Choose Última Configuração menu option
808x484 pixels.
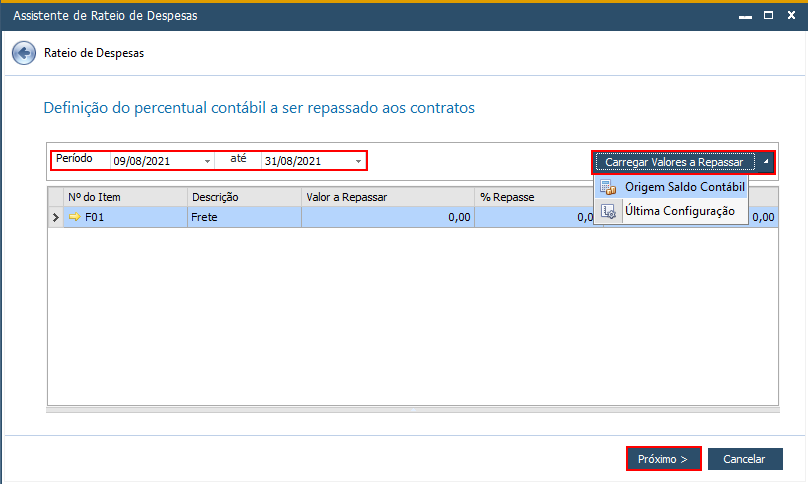[671, 211]
